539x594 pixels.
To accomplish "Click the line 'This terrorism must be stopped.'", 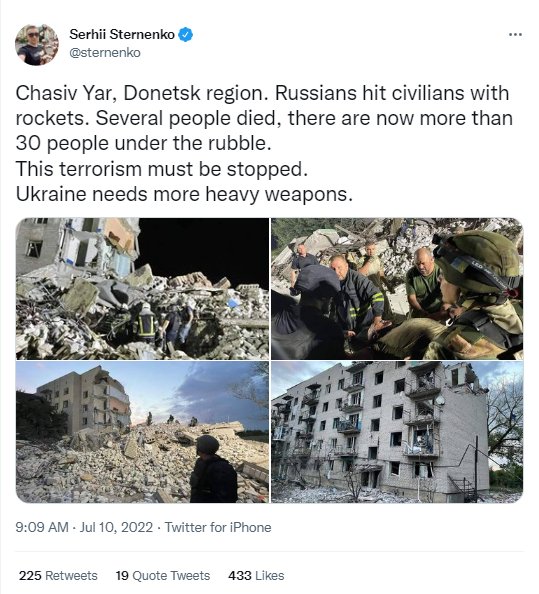I will coord(162,169).
